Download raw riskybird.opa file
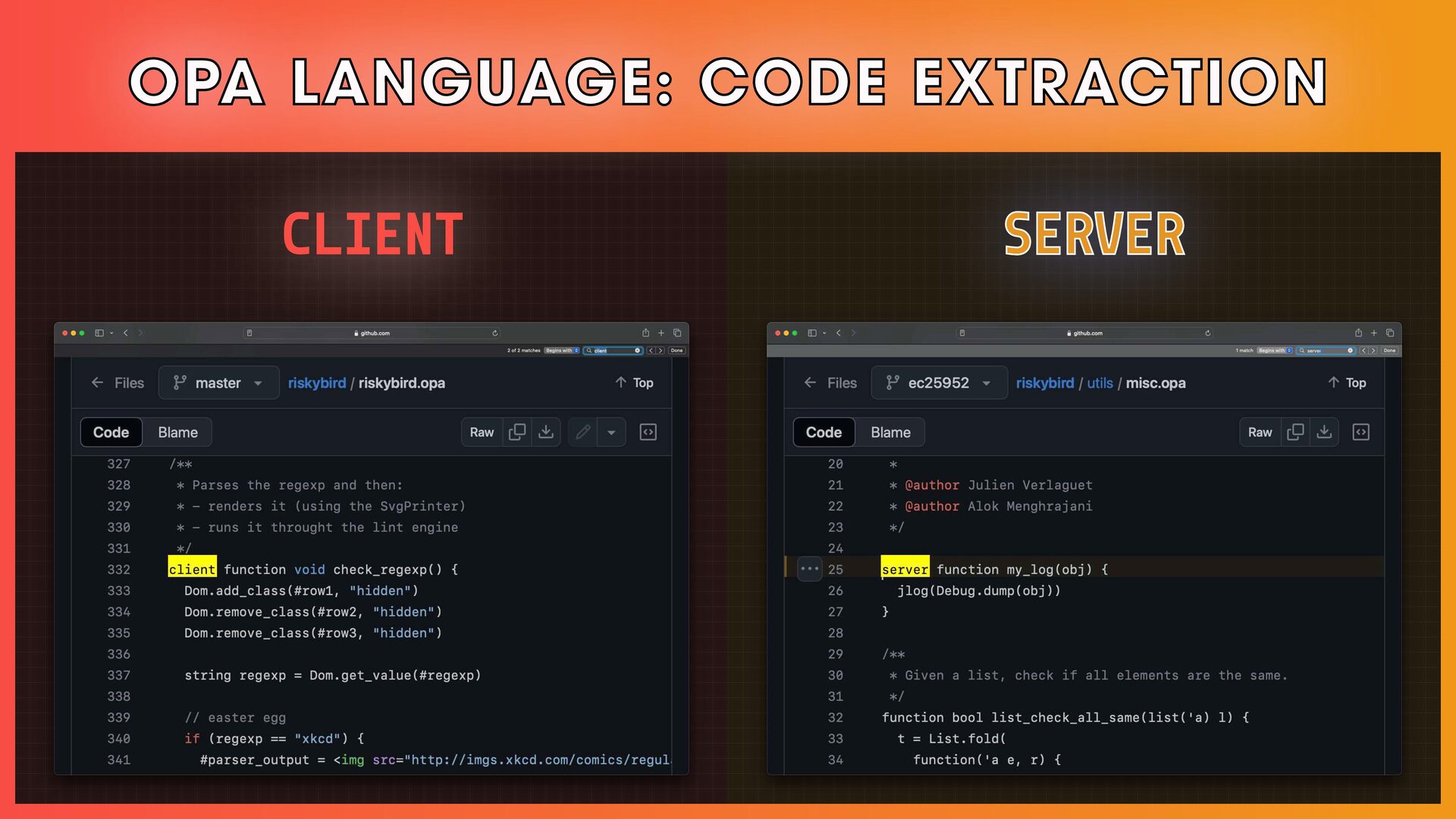 click(x=546, y=432)
